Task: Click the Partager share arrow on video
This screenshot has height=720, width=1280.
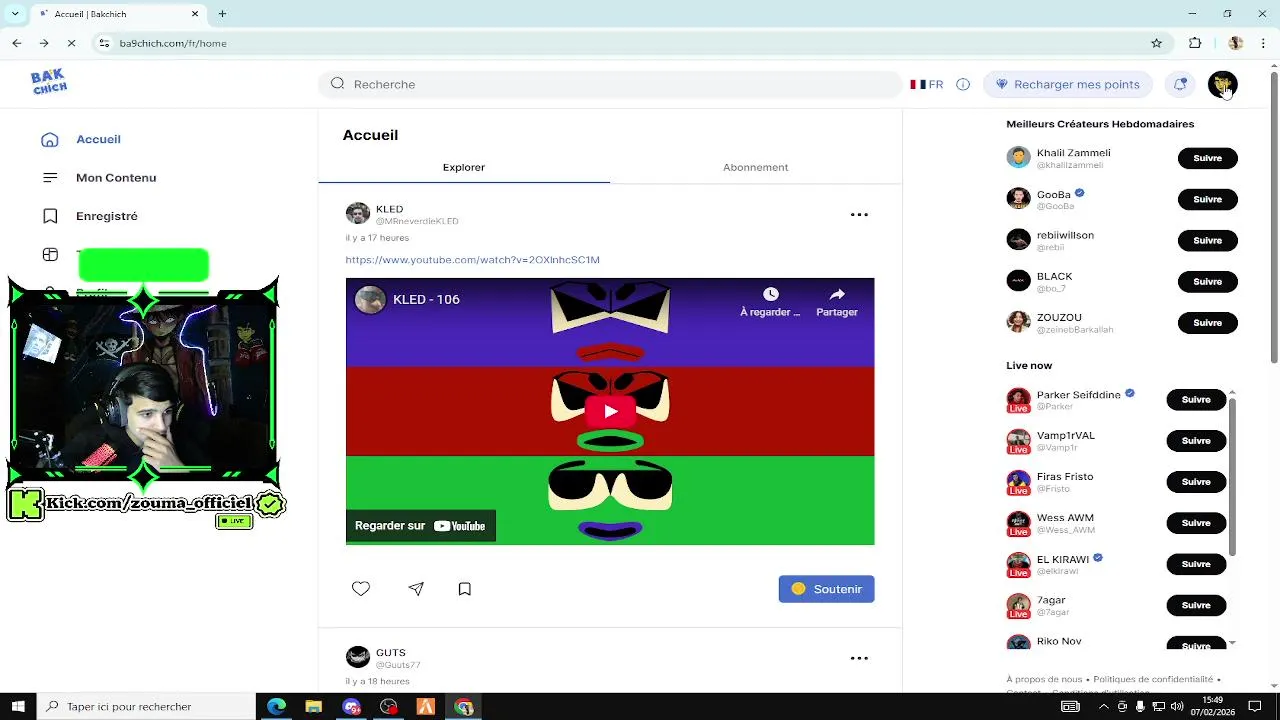Action: coord(837,294)
